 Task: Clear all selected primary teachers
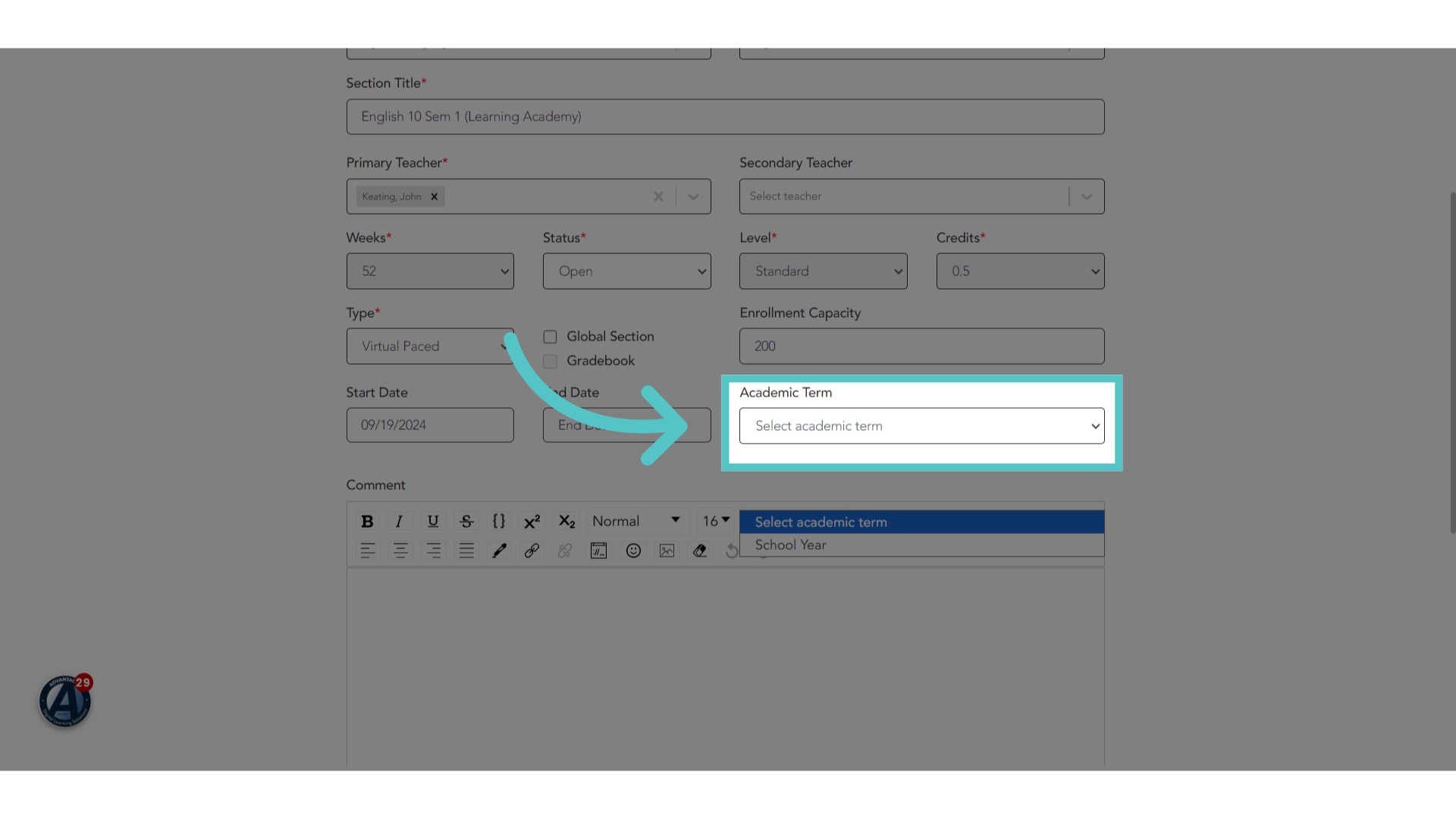[658, 196]
